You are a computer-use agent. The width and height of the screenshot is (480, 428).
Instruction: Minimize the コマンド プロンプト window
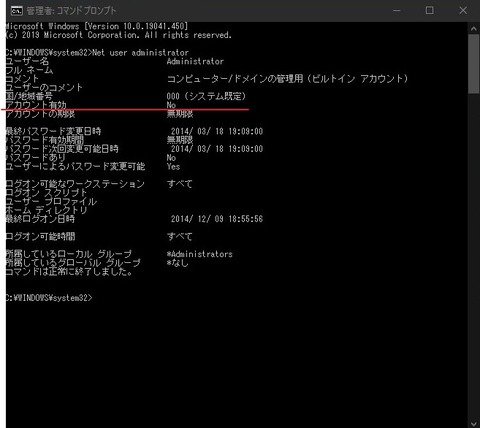pyautogui.click(x=397, y=11)
